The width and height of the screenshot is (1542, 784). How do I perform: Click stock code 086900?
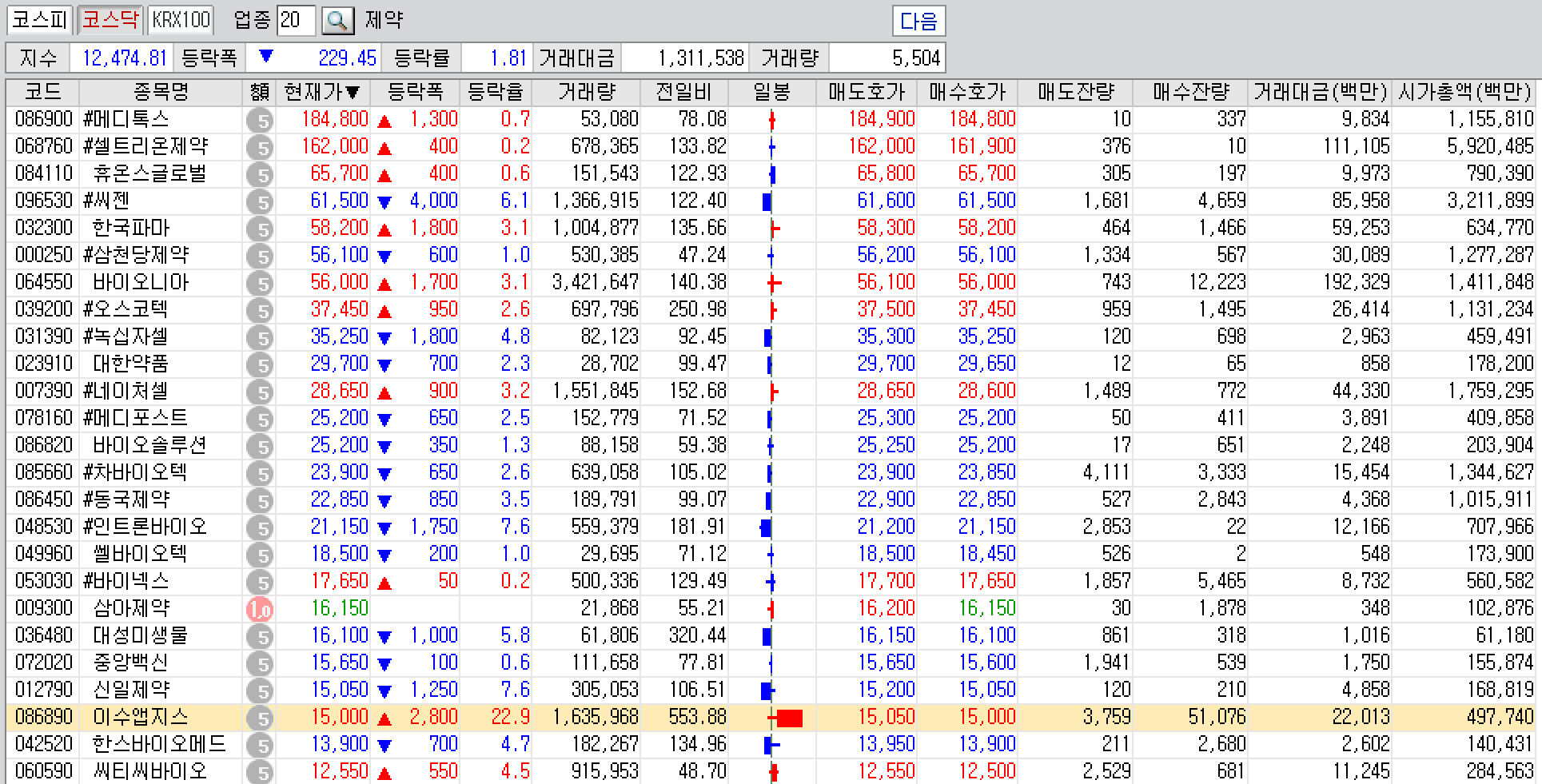tap(43, 120)
